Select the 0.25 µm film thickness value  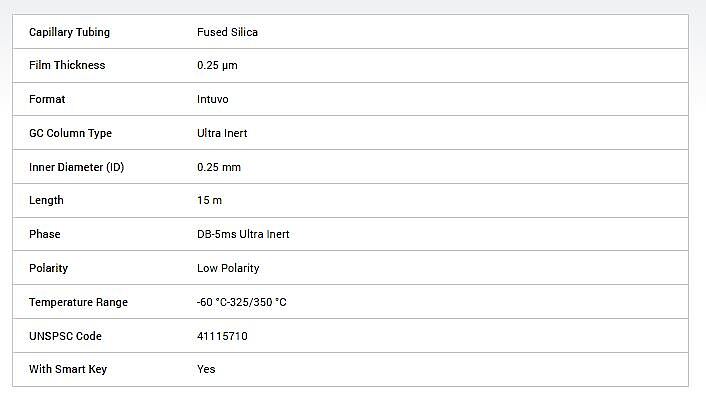click(217, 66)
